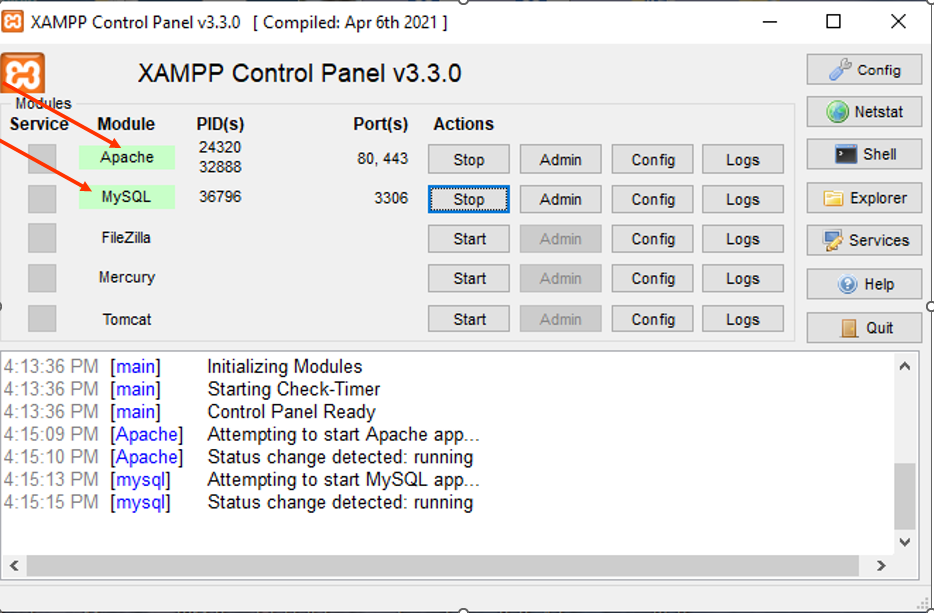The height and width of the screenshot is (613, 934).
Task: Click MySQL PID 36796
Action: coord(220,197)
